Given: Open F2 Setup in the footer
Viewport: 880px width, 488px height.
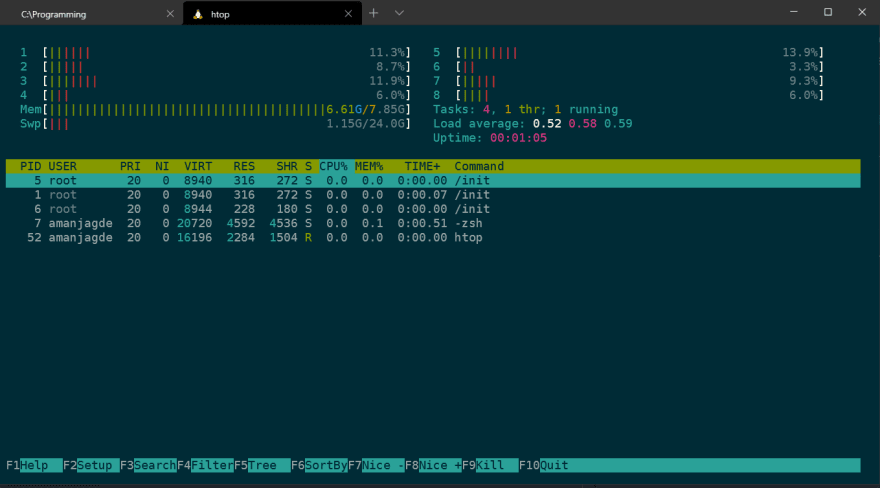Looking at the screenshot, I should 91,465.
